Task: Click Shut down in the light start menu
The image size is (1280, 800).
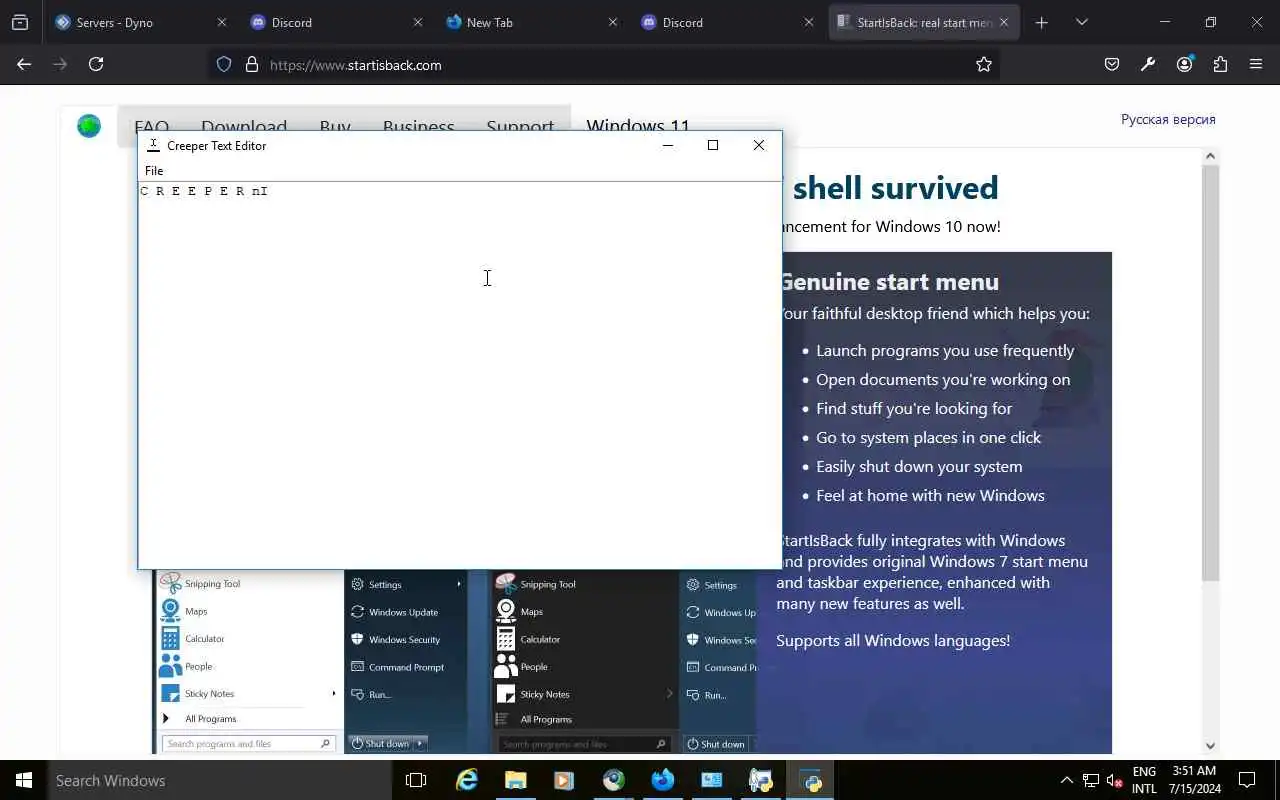Action: 381,743
